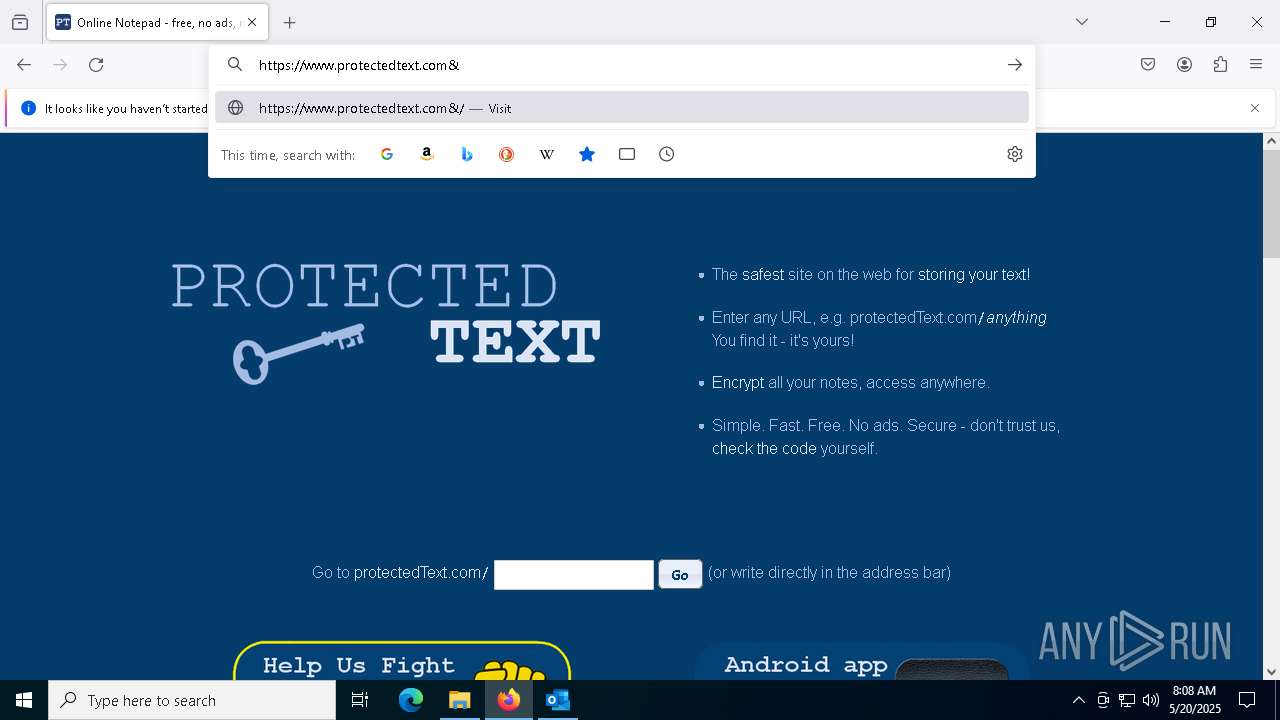This screenshot has height=720, width=1280.
Task: Open the 'check the code' link
Action: click(x=764, y=448)
